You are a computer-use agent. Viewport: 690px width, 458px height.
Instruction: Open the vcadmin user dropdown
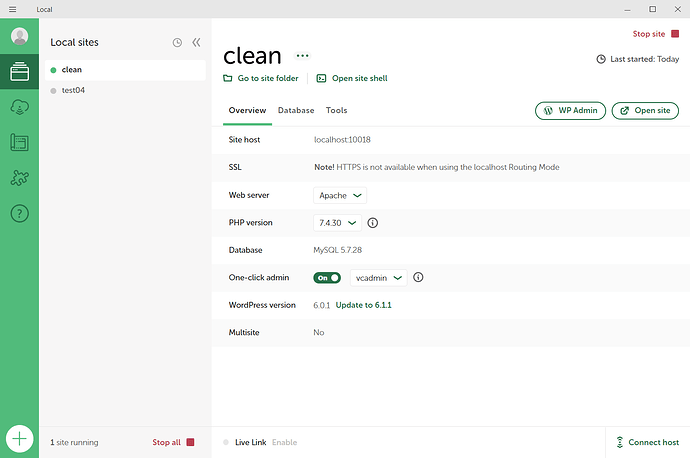click(x=378, y=278)
